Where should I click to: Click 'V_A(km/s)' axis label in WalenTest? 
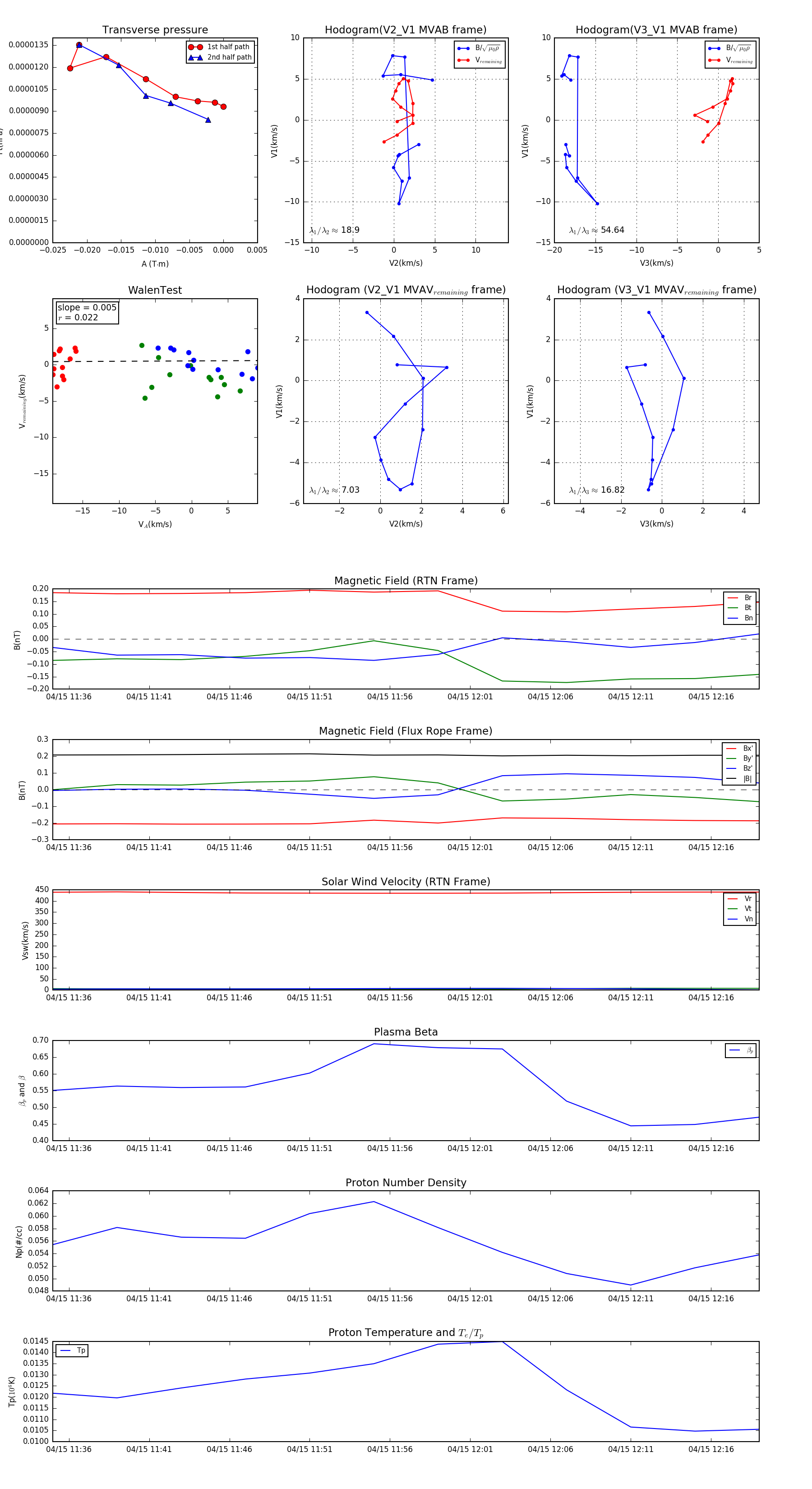tap(155, 524)
